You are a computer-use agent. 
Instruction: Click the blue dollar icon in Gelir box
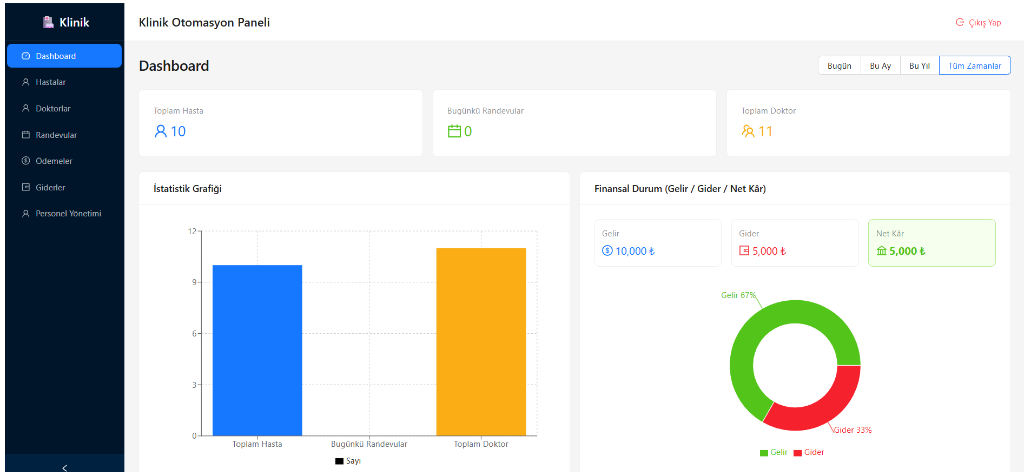(607, 251)
